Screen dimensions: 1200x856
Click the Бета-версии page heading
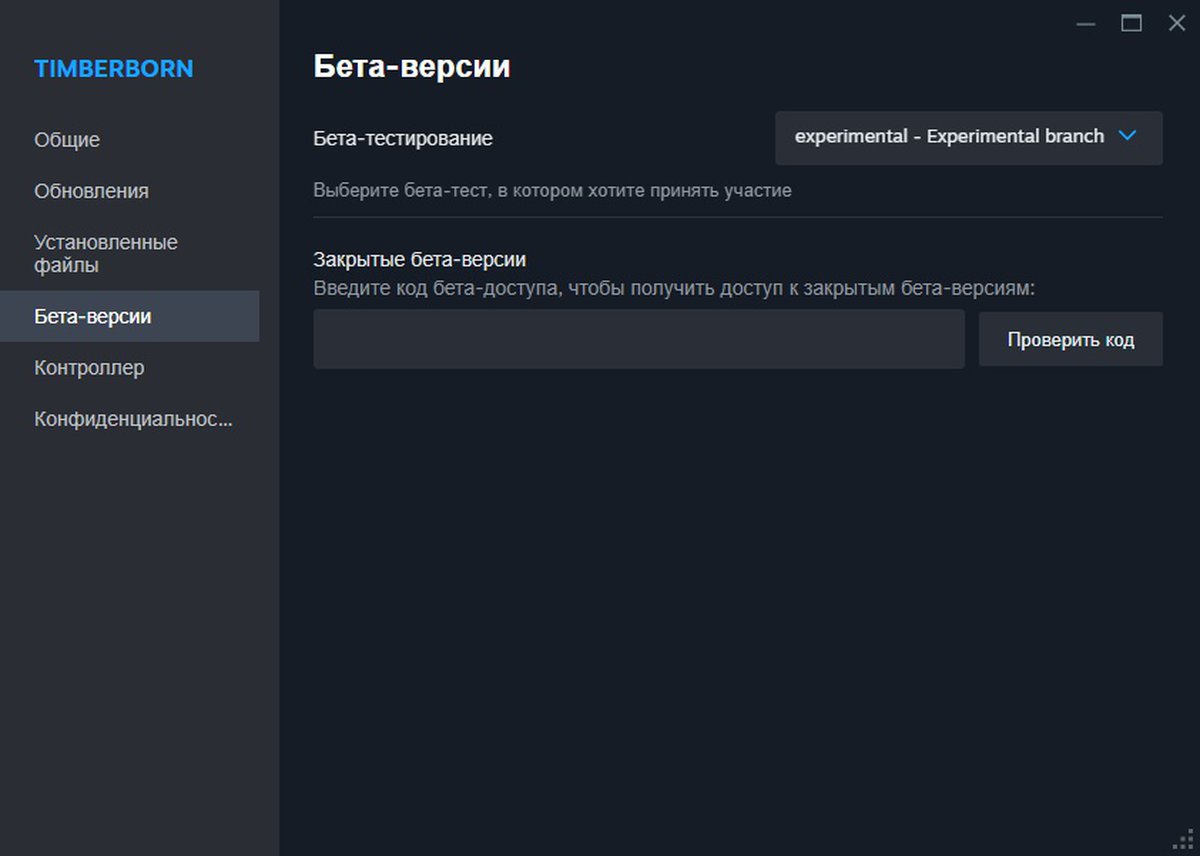(411, 67)
